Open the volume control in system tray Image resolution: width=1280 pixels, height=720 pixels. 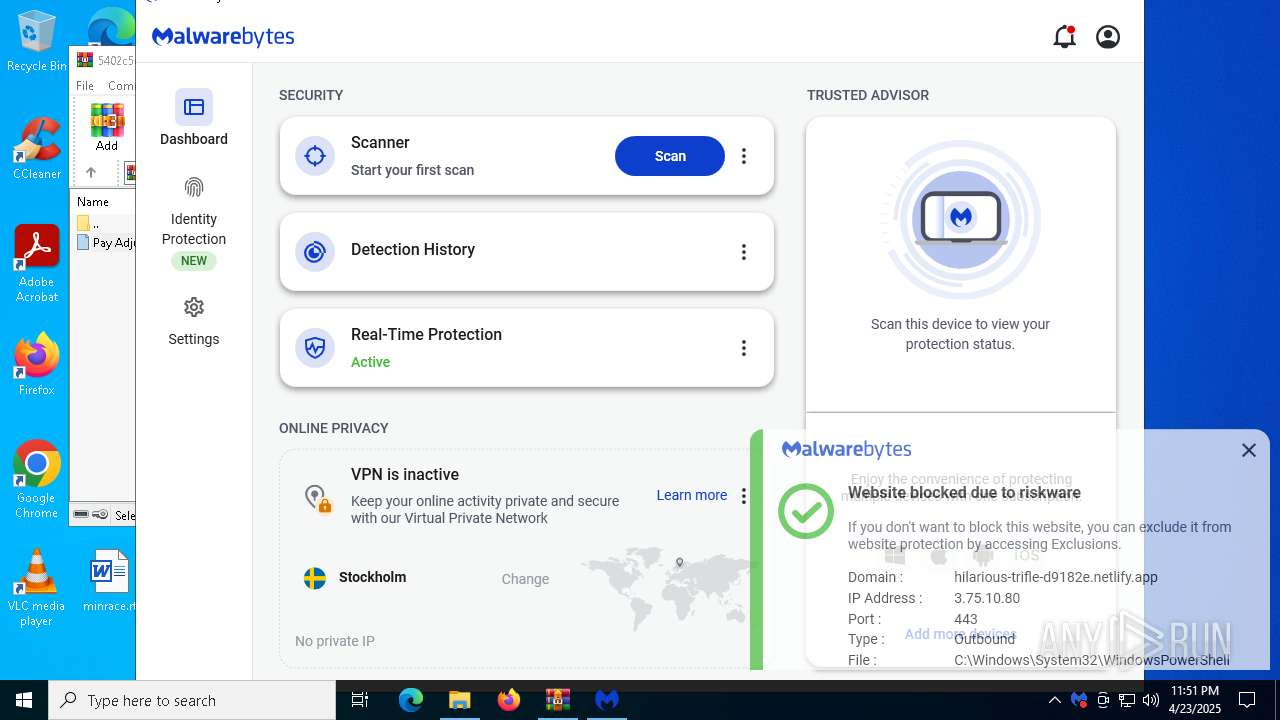point(1151,700)
